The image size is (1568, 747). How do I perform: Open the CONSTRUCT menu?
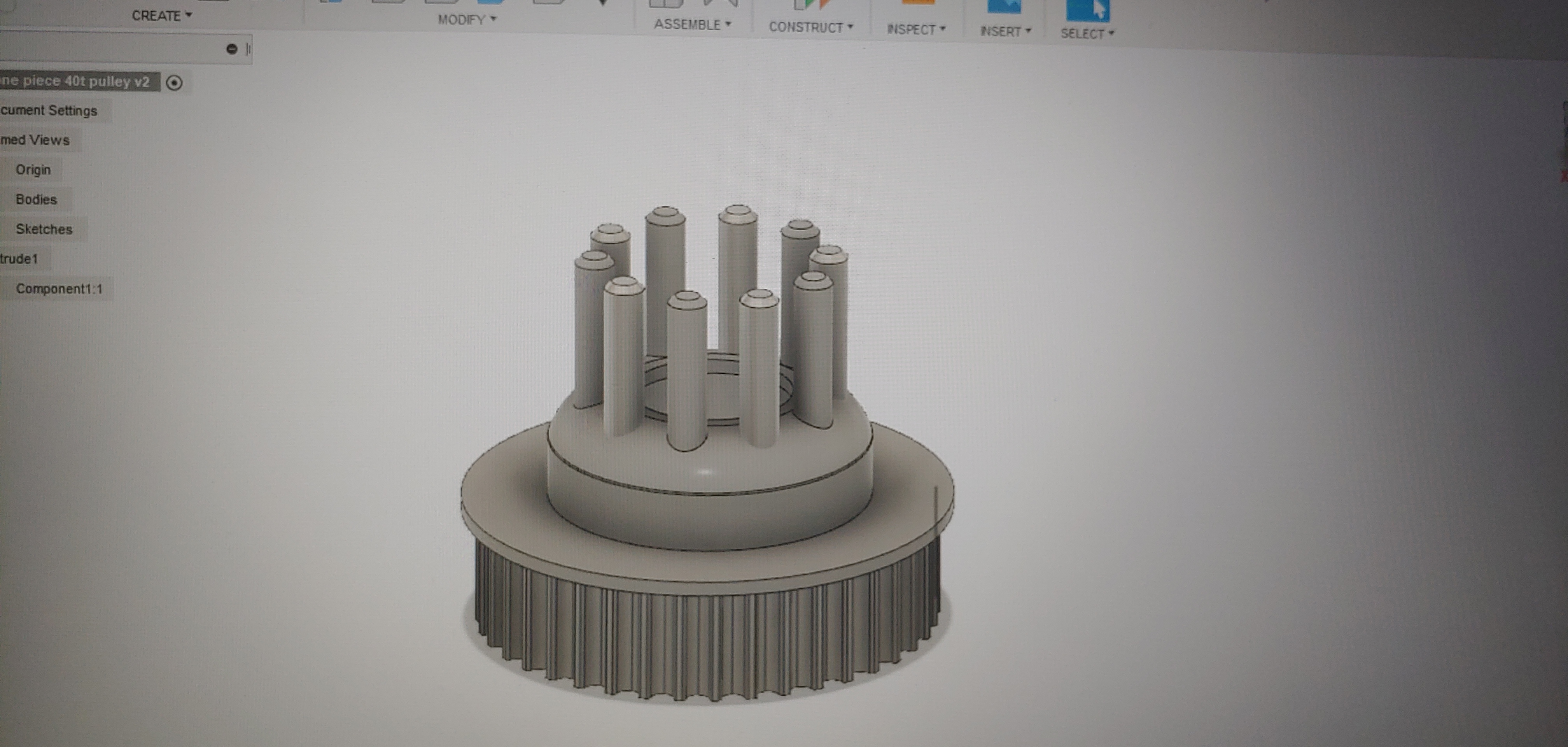pyautogui.click(x=811, y=27)
